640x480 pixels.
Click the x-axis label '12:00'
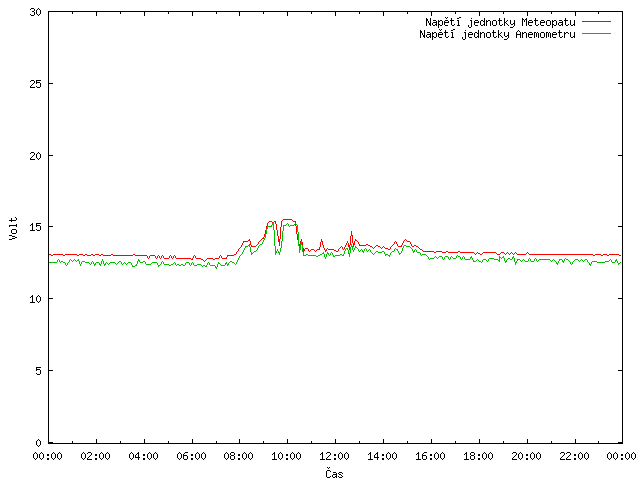(334, 456)
